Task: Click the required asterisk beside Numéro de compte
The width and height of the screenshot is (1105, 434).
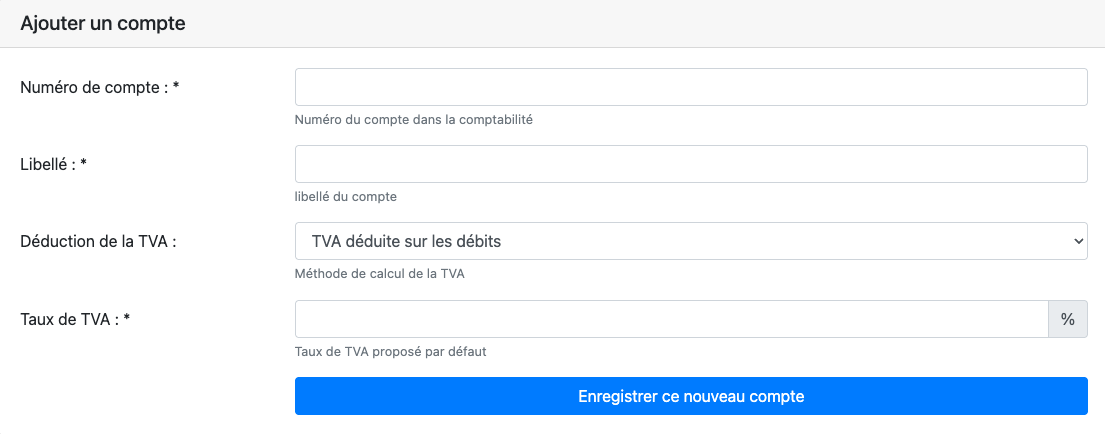Action: 176,87
